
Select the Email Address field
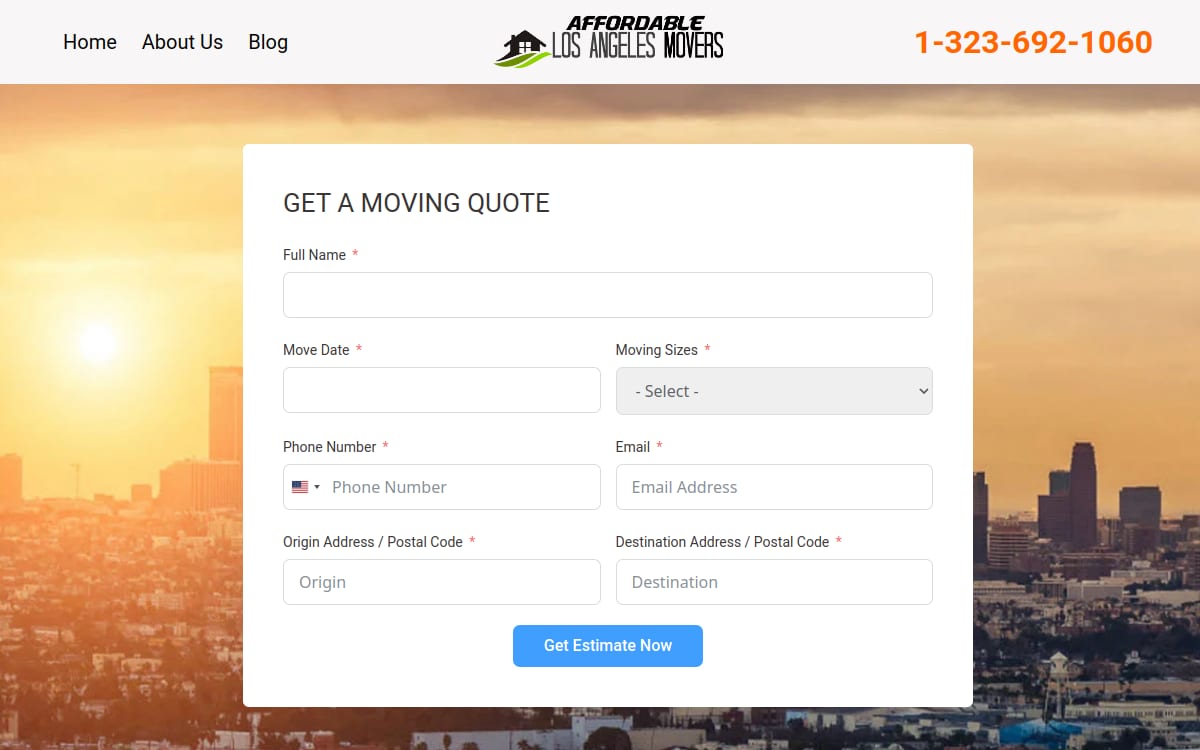tap(774, 487)
